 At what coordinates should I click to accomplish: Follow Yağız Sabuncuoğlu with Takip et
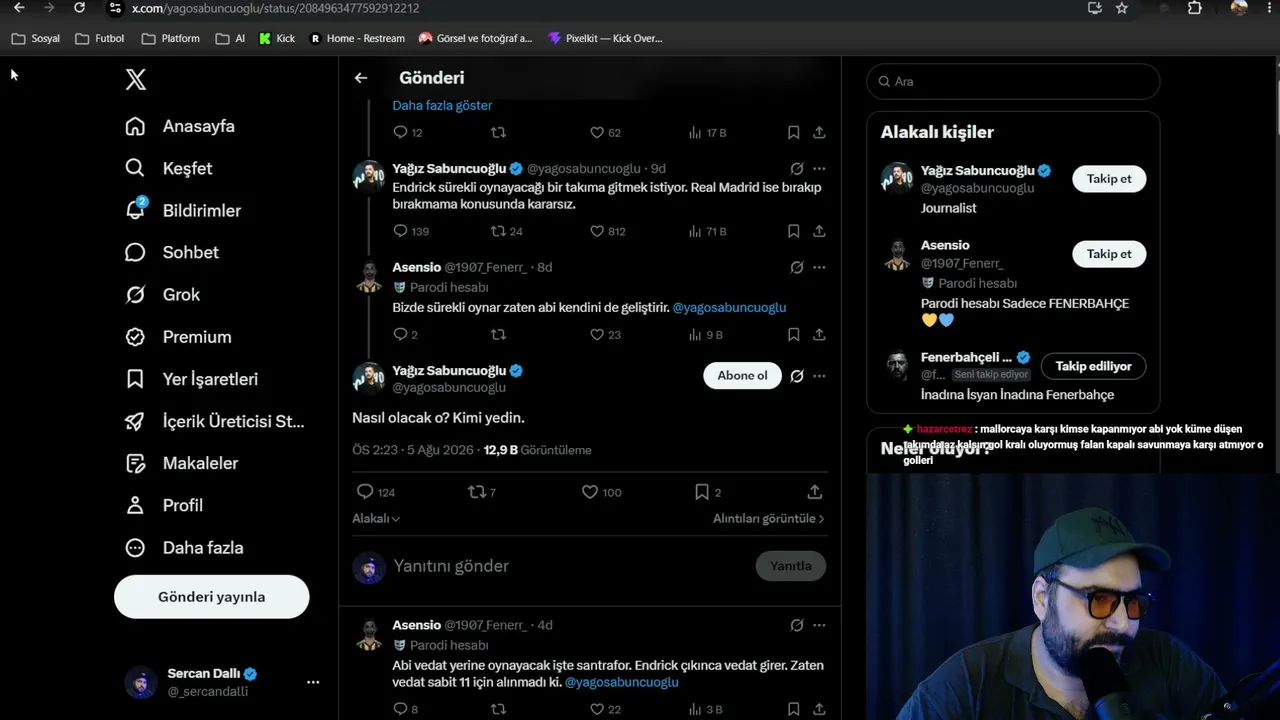click(x=1109, y=179)
